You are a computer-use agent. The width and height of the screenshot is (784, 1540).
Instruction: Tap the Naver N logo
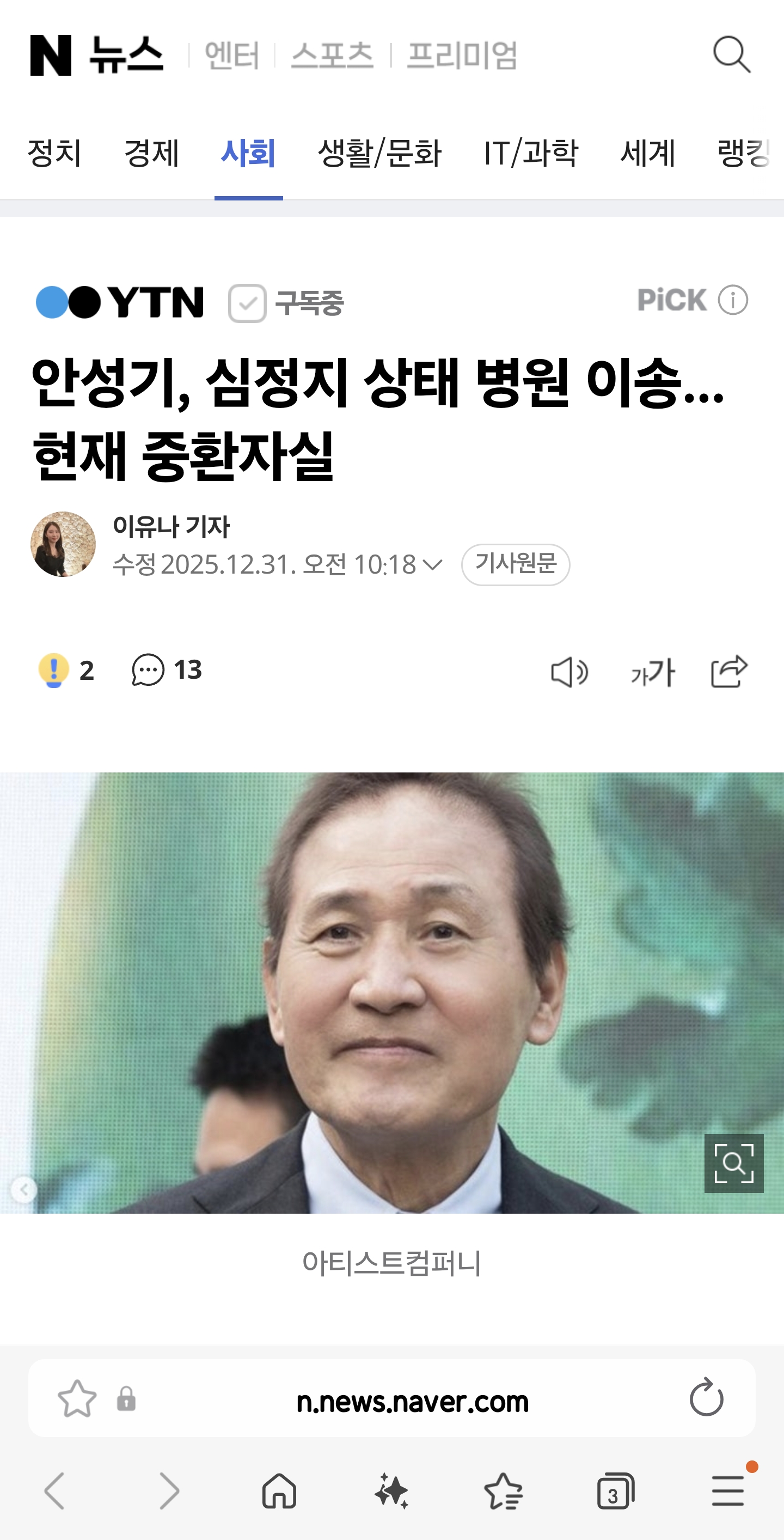(51, 55)
